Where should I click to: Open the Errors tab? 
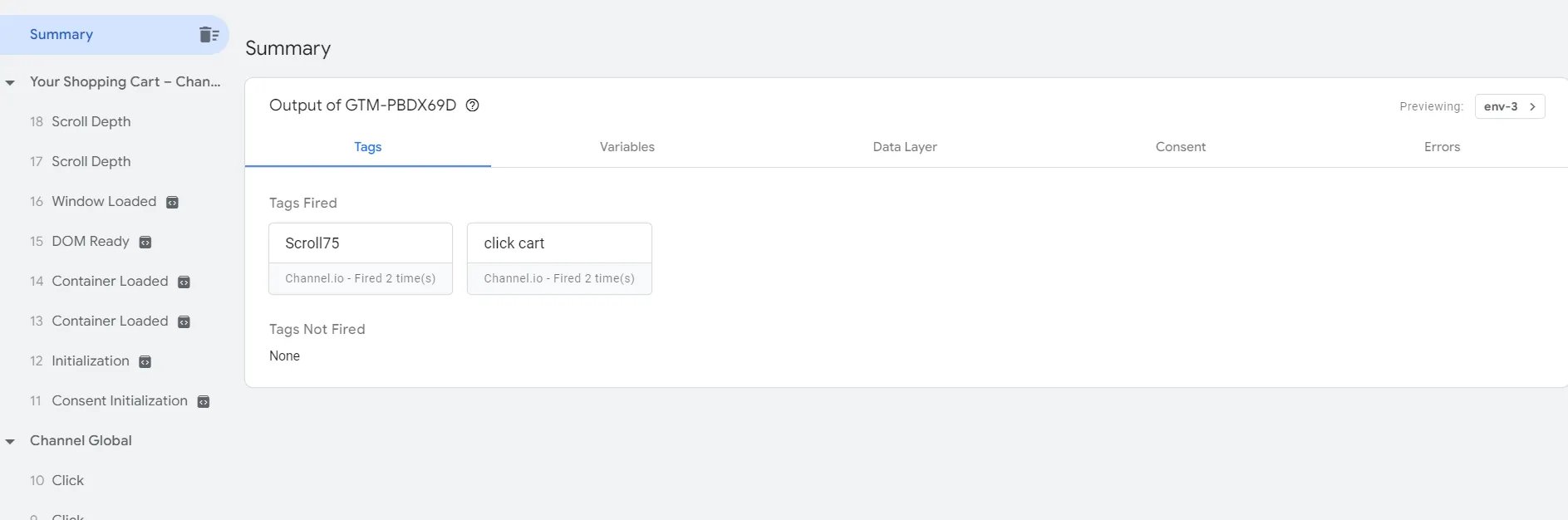1441,147
